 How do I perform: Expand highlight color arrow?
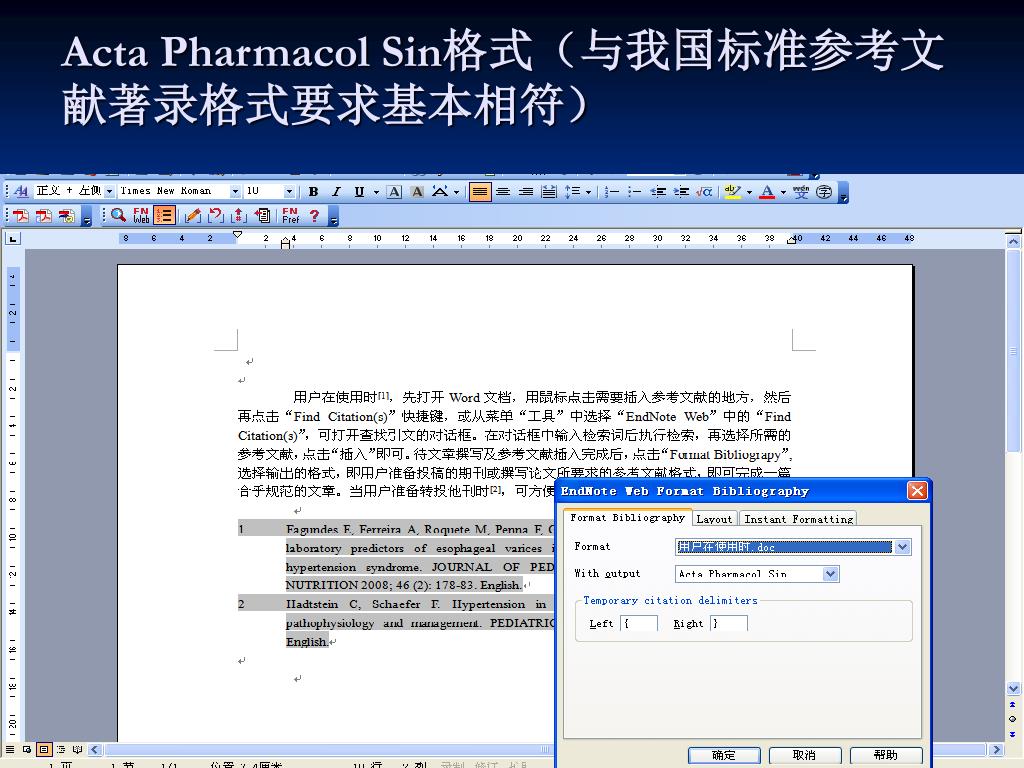click(749, 192)
